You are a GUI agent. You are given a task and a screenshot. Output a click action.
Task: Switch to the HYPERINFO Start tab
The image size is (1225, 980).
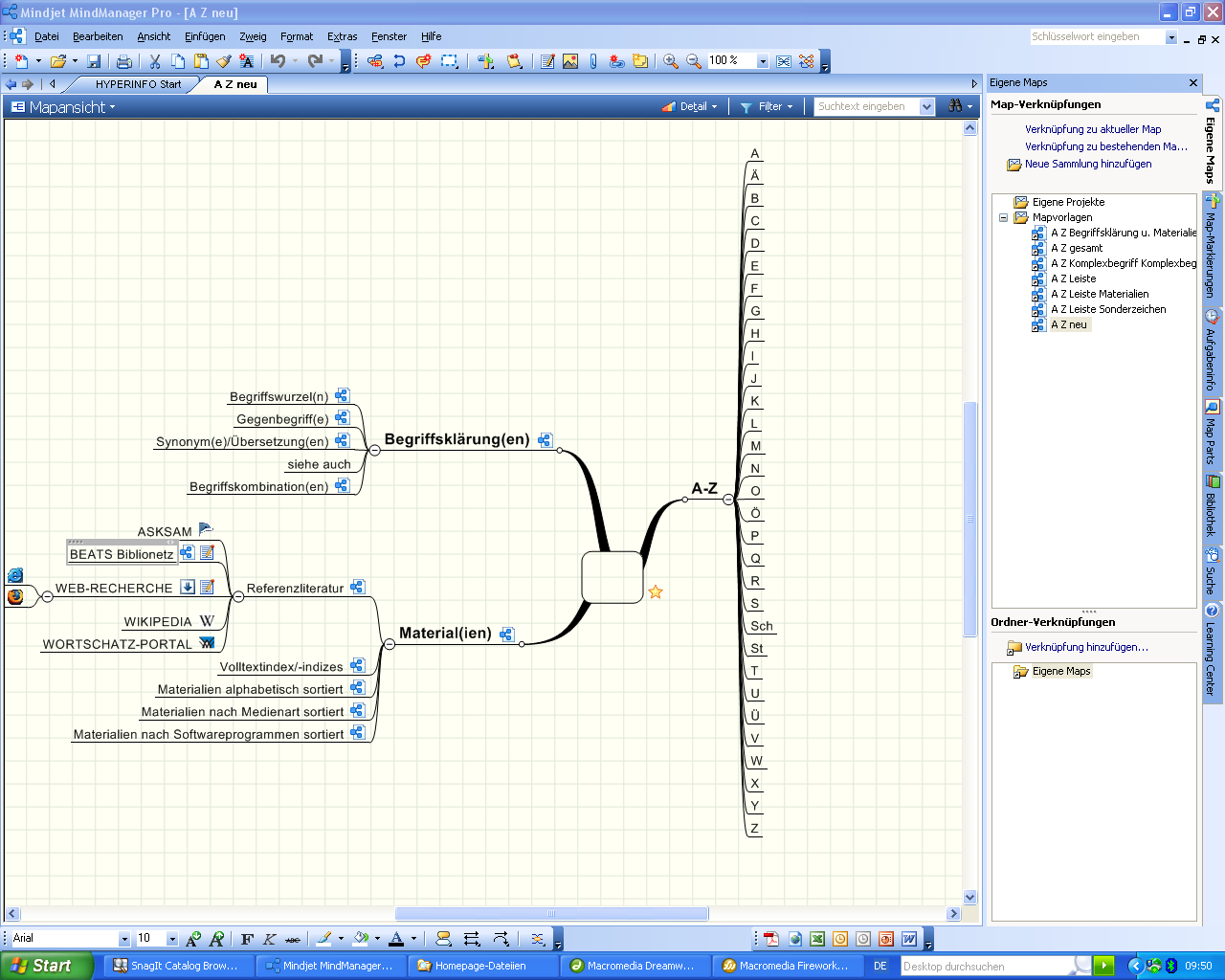138,84
